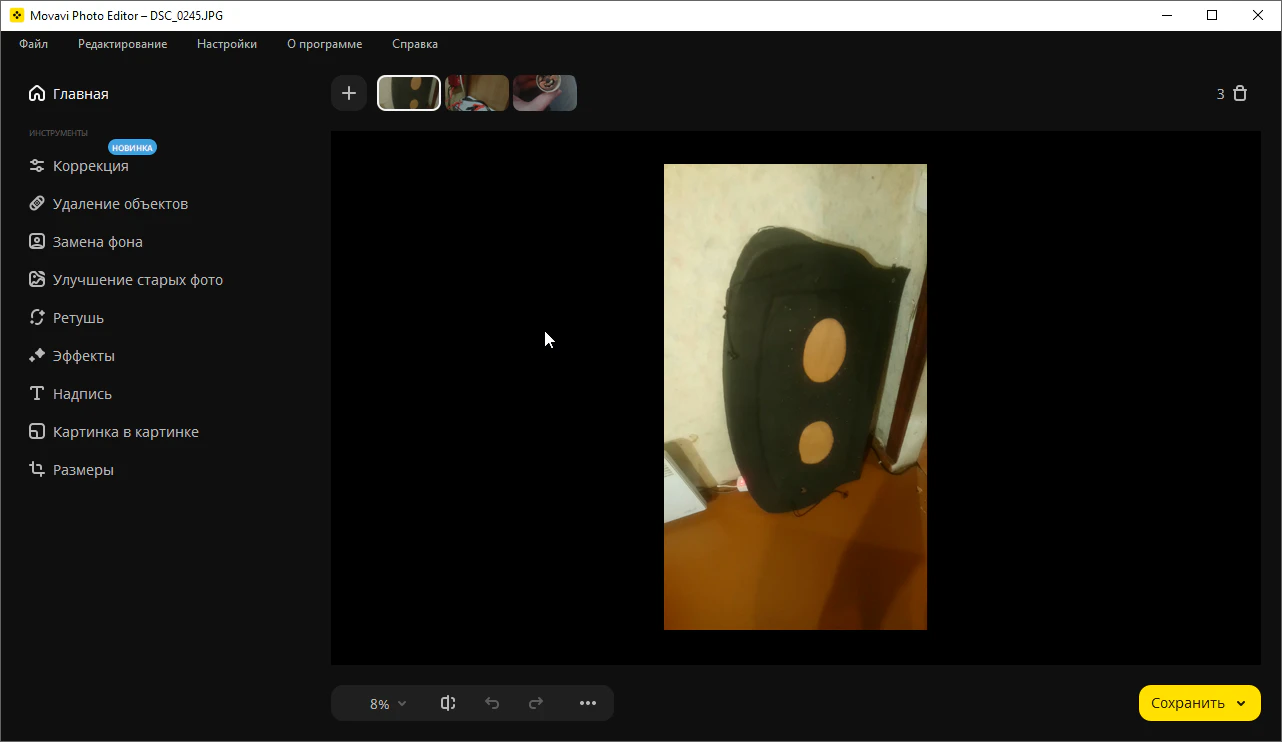1282x742 pixels.
Task: Click the Коррекция sliders icon
Action: click(x=37, y=166)
